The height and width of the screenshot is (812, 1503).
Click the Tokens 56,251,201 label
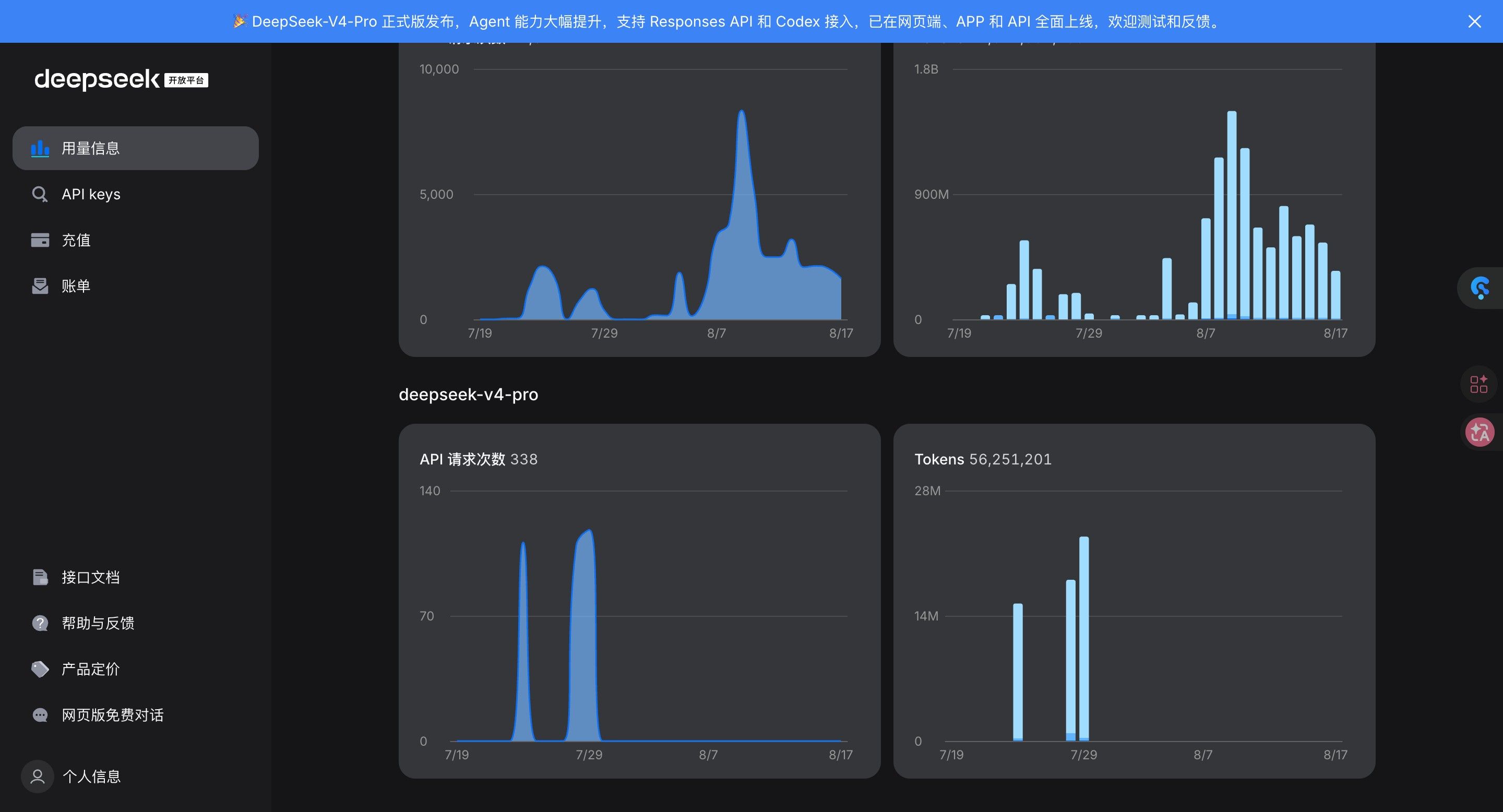point(983,459)
